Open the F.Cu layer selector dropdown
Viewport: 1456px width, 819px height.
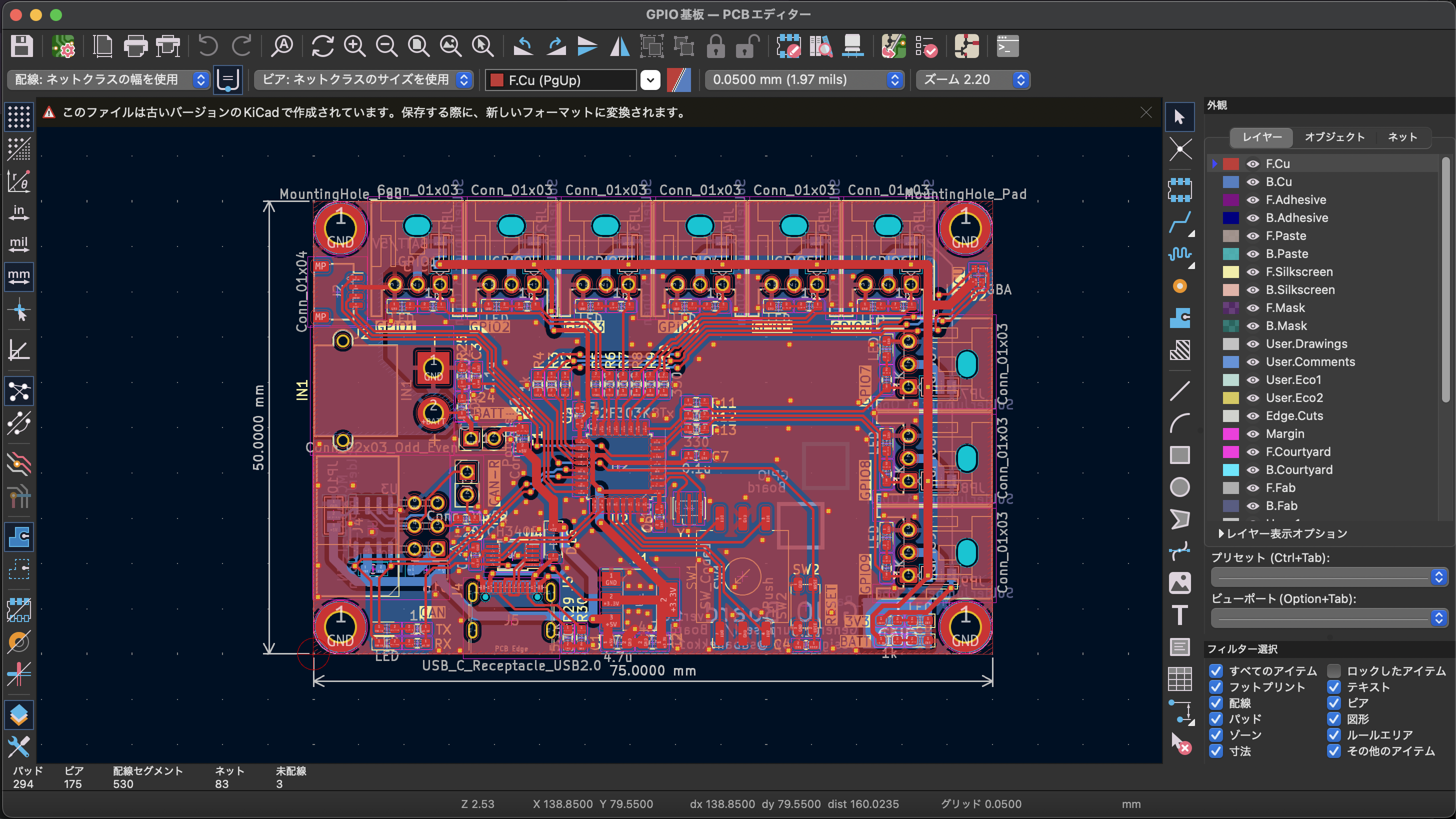650,79
